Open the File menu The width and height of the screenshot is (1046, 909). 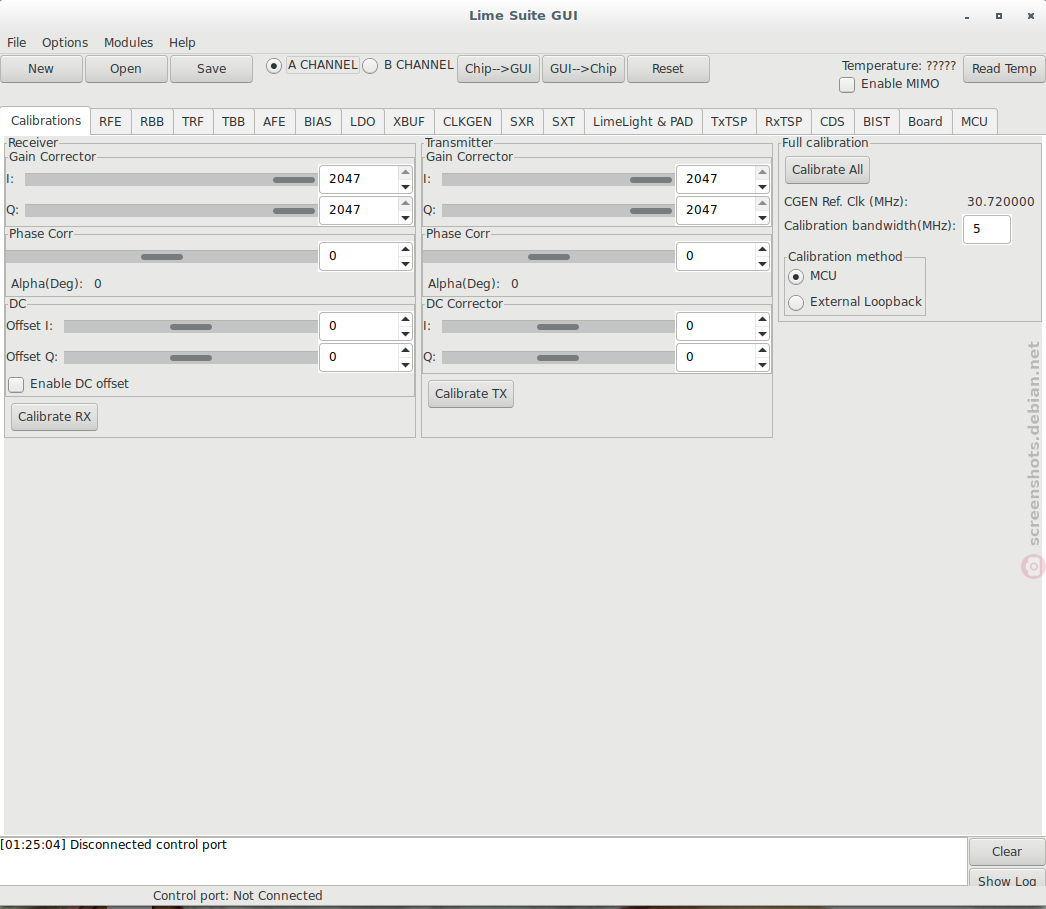click(17, 43)
